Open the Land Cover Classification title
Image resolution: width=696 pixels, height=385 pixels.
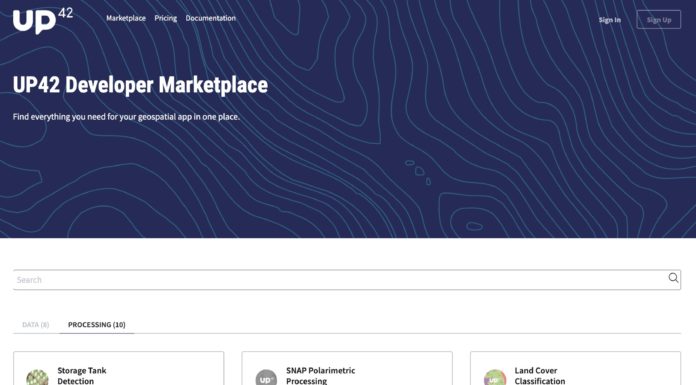(x=540, y=376)
